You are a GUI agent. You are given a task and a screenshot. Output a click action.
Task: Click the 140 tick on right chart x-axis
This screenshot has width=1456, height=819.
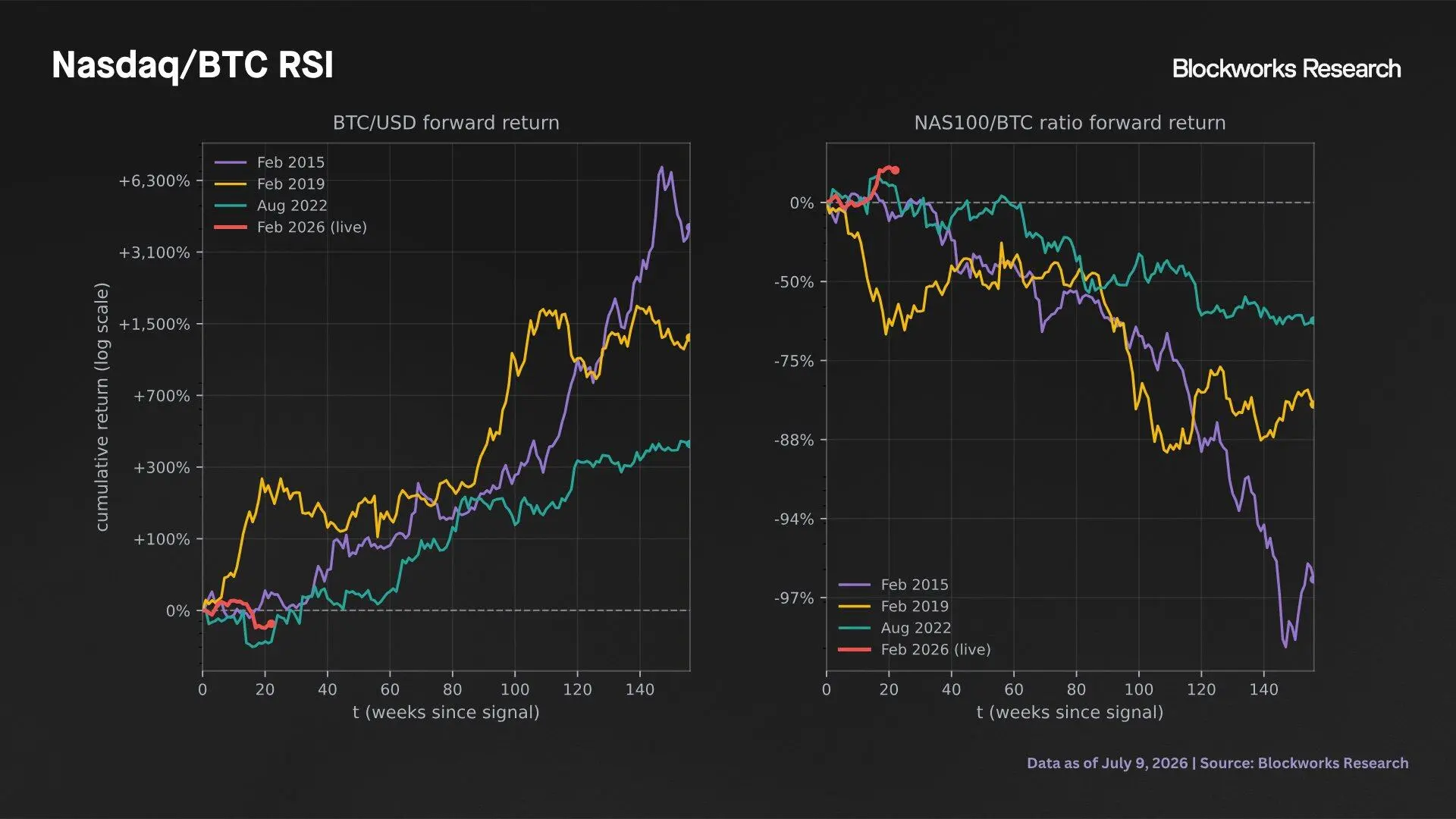(x=1263, y=689)
